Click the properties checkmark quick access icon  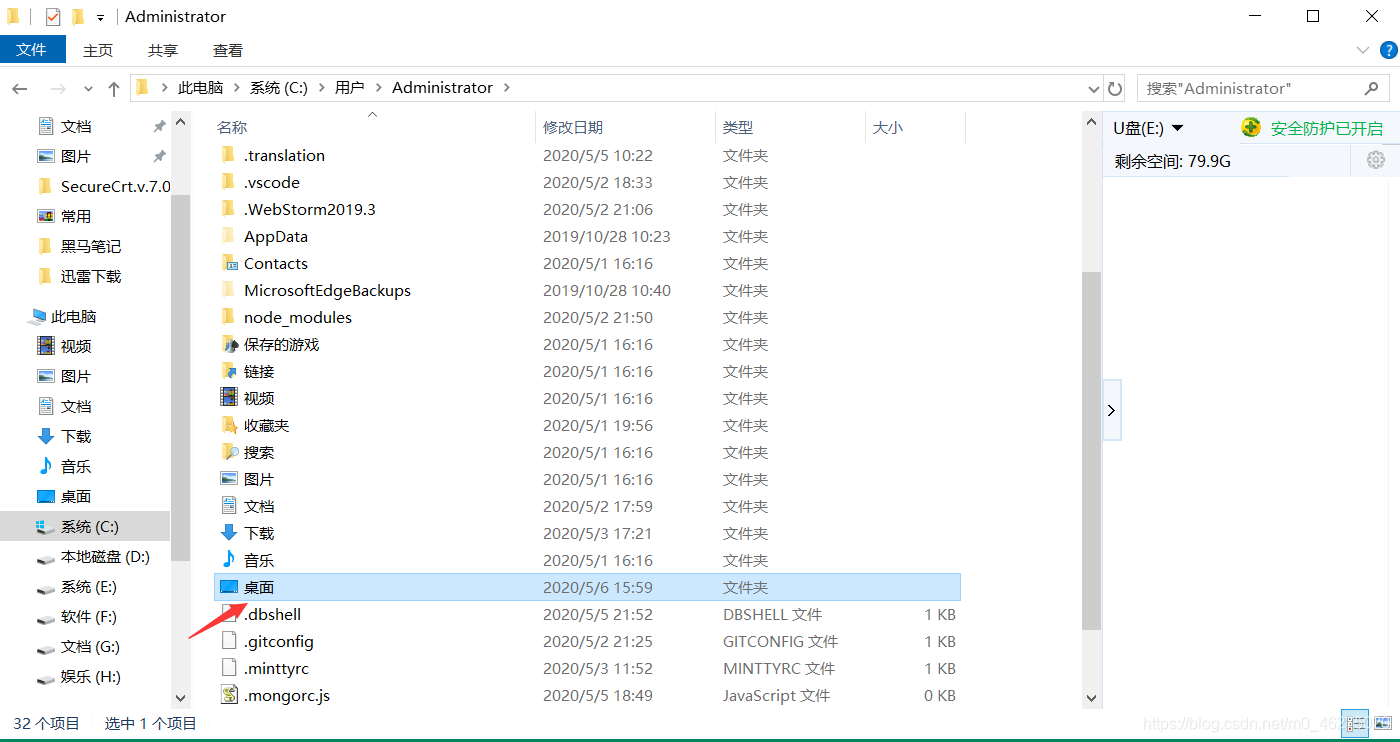[x=53, y=17]
